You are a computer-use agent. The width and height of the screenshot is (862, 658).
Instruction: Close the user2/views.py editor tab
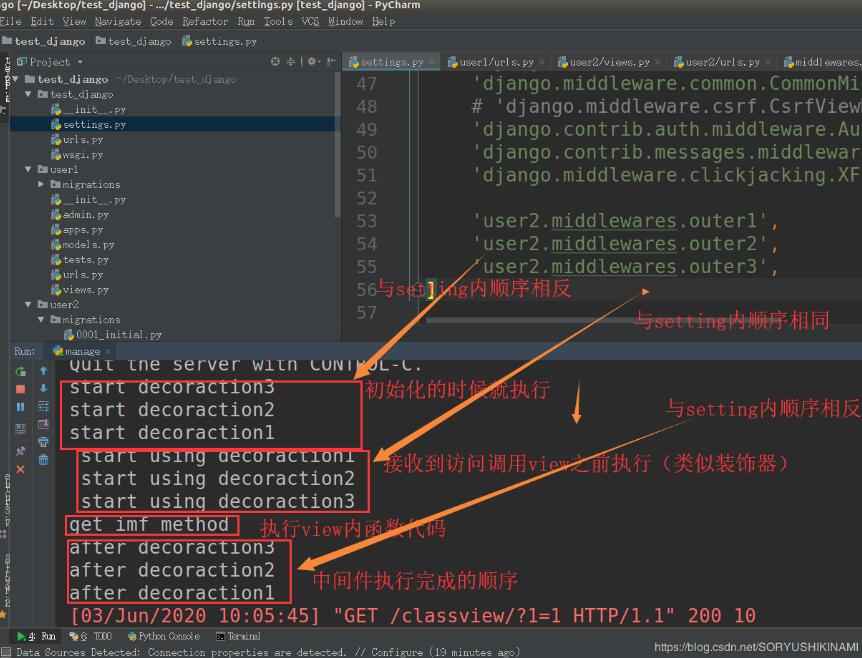(x=658, y=62)
